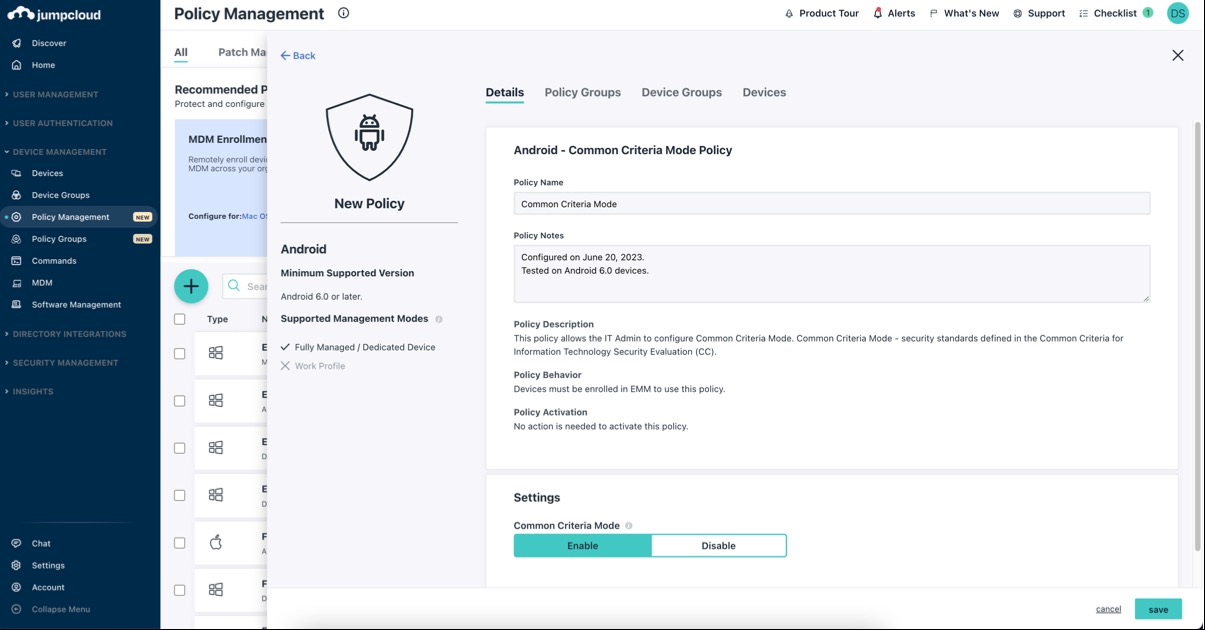The height and width of the screenshot is (630, 1205).
Task: Disable Common Criteria Mode
Action: (720, 545)
